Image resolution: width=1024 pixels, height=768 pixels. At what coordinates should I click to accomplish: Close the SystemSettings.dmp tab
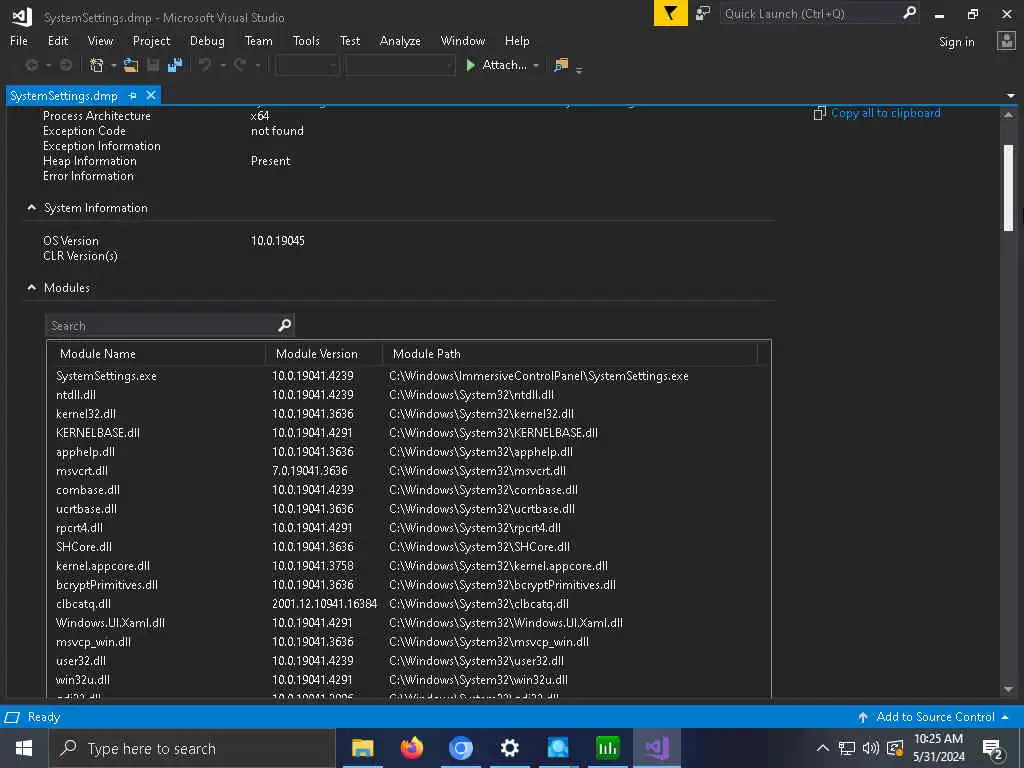[151, 95]
